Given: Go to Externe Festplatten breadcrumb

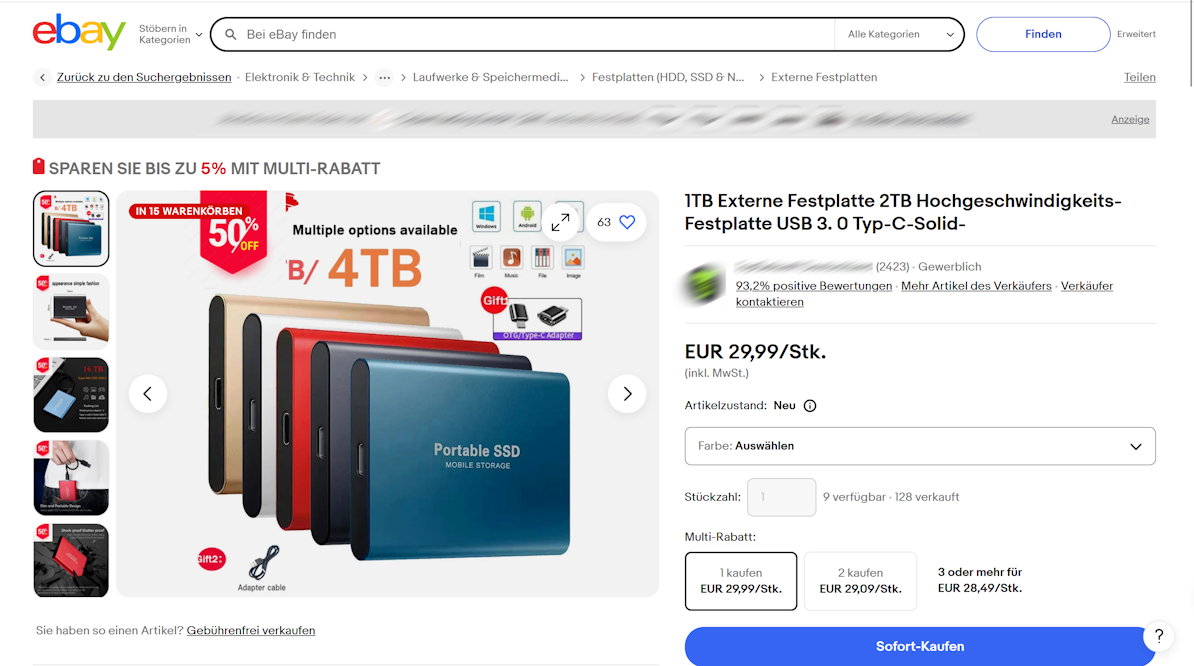Looking at the screenshot, I should (x=824, y=77).
